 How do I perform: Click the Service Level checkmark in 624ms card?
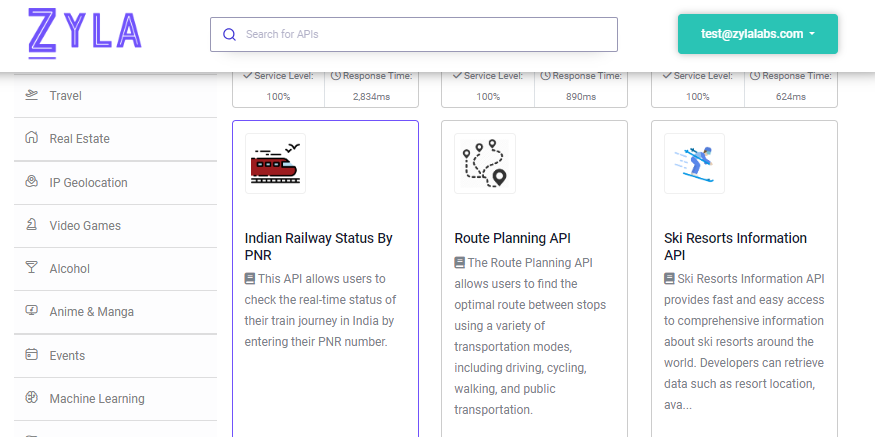[667, 75]
